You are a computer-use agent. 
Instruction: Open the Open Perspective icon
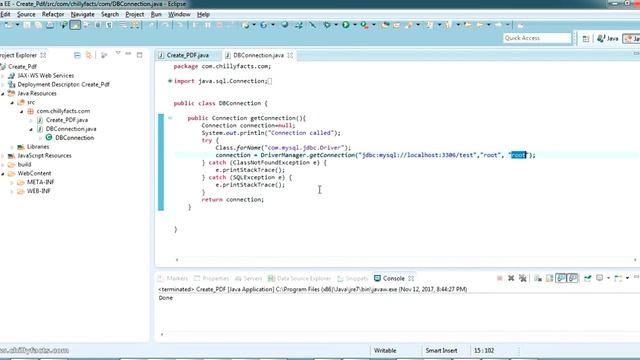click(586, 38)
